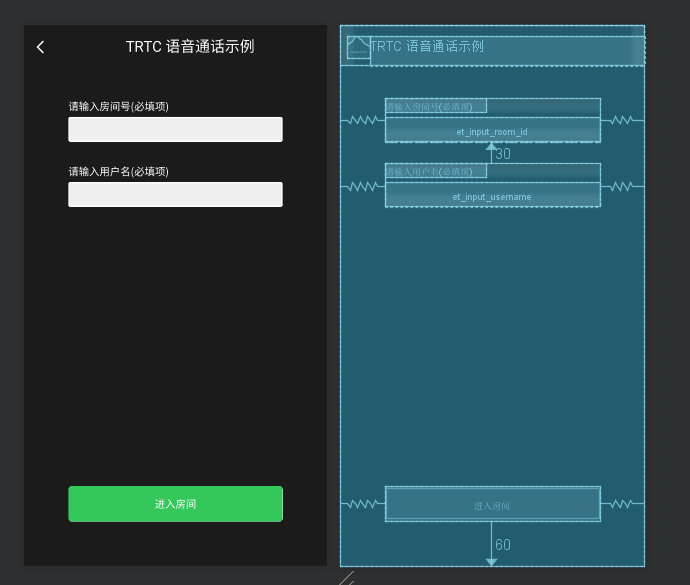The image size is (690, 585).
Task: Select et_input_room_id in blueprint view
Action: point(493,130)
